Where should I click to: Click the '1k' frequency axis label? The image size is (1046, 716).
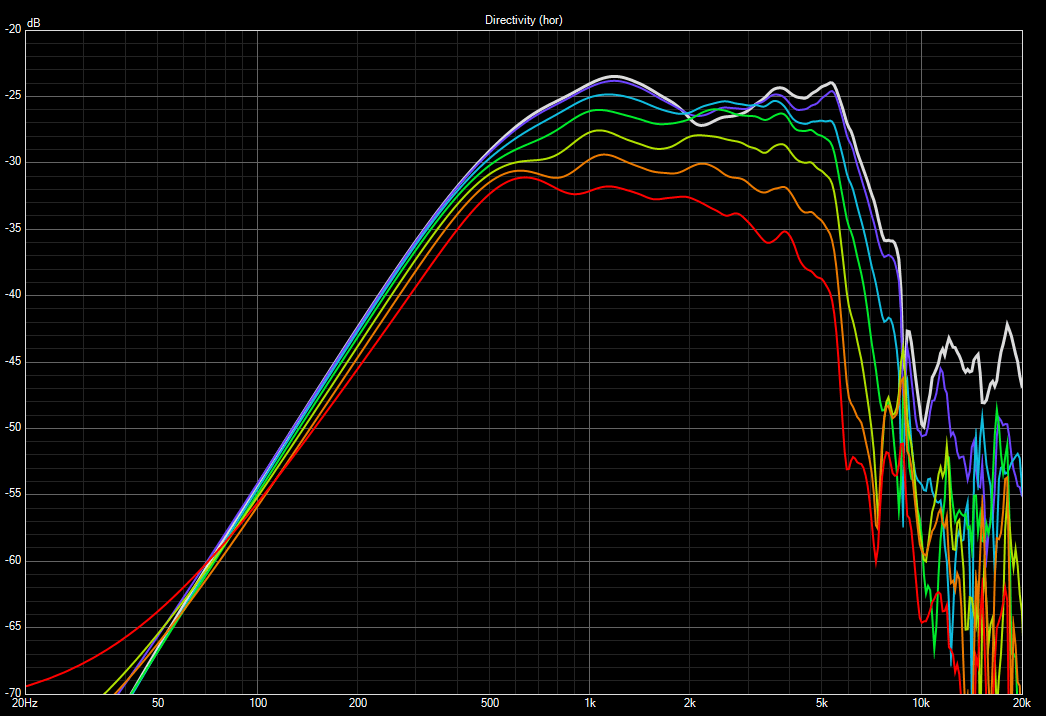590,703
